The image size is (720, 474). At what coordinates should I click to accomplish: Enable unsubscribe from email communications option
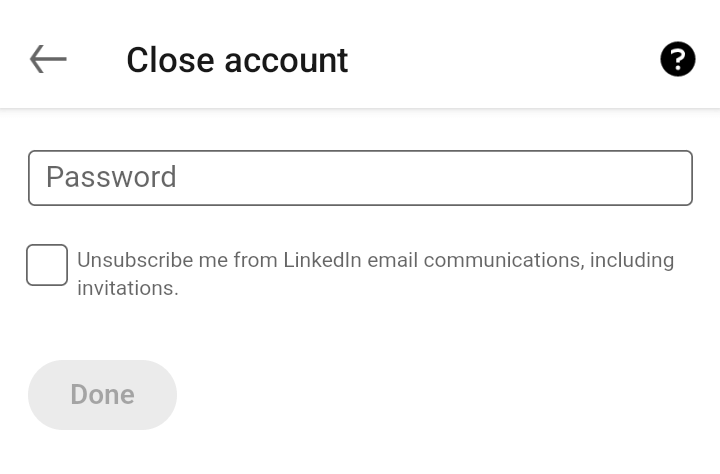(47, 265)
